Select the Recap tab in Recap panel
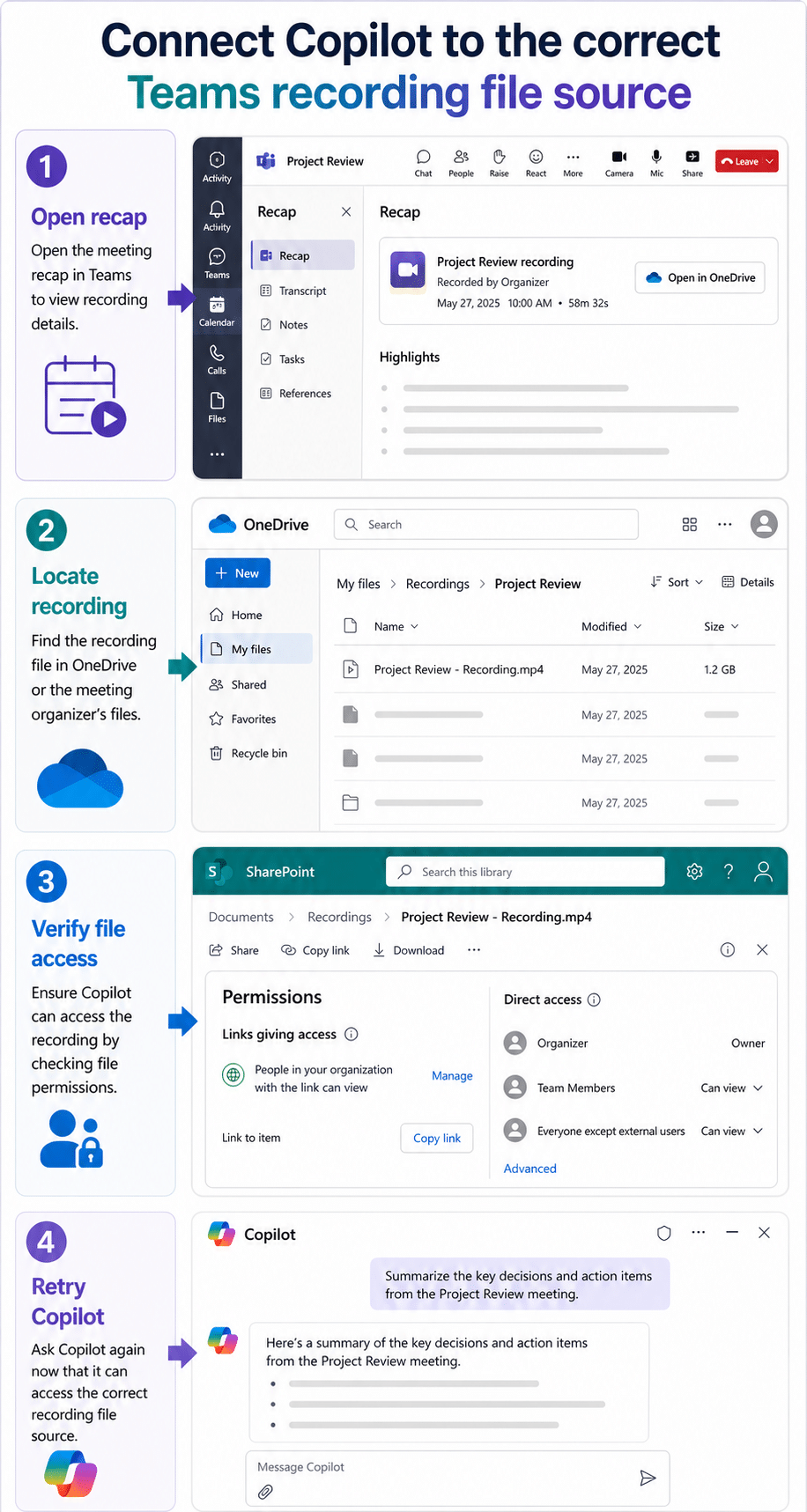Screen dimensions: 807x1512 point(303,255)
